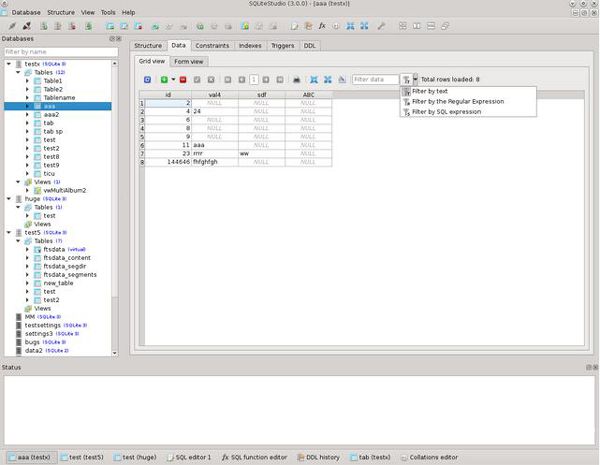Collapse Tables group under testx
Screen dimensions: 600x465
pos(18,72)
